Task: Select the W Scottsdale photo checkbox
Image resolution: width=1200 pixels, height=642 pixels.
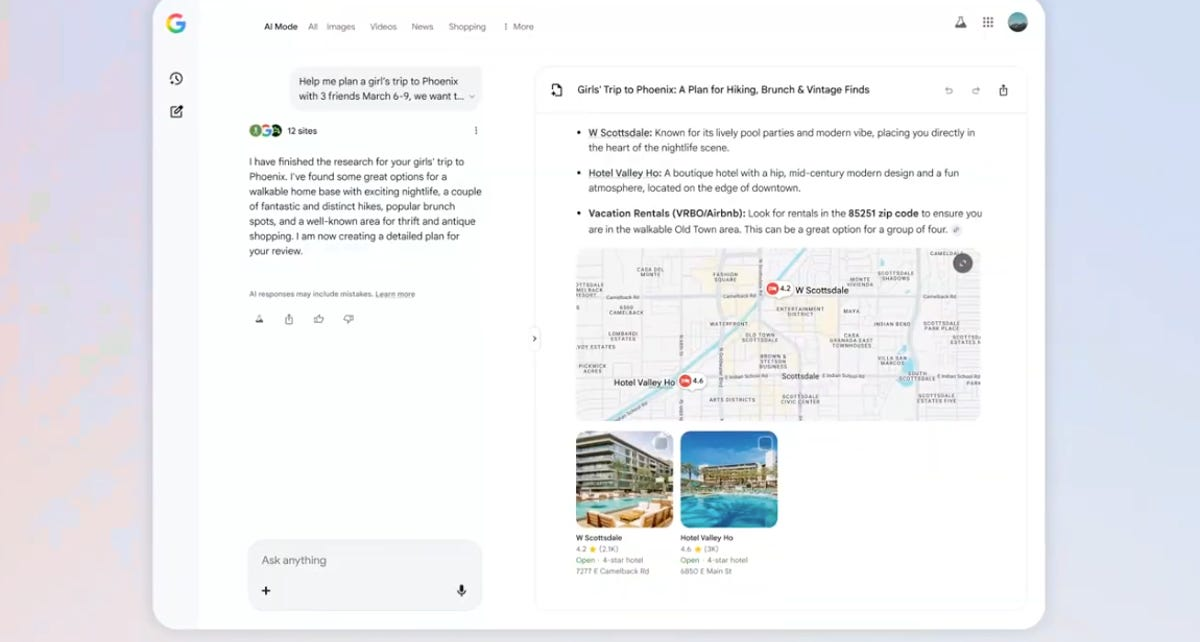Action: pos(661,443)
